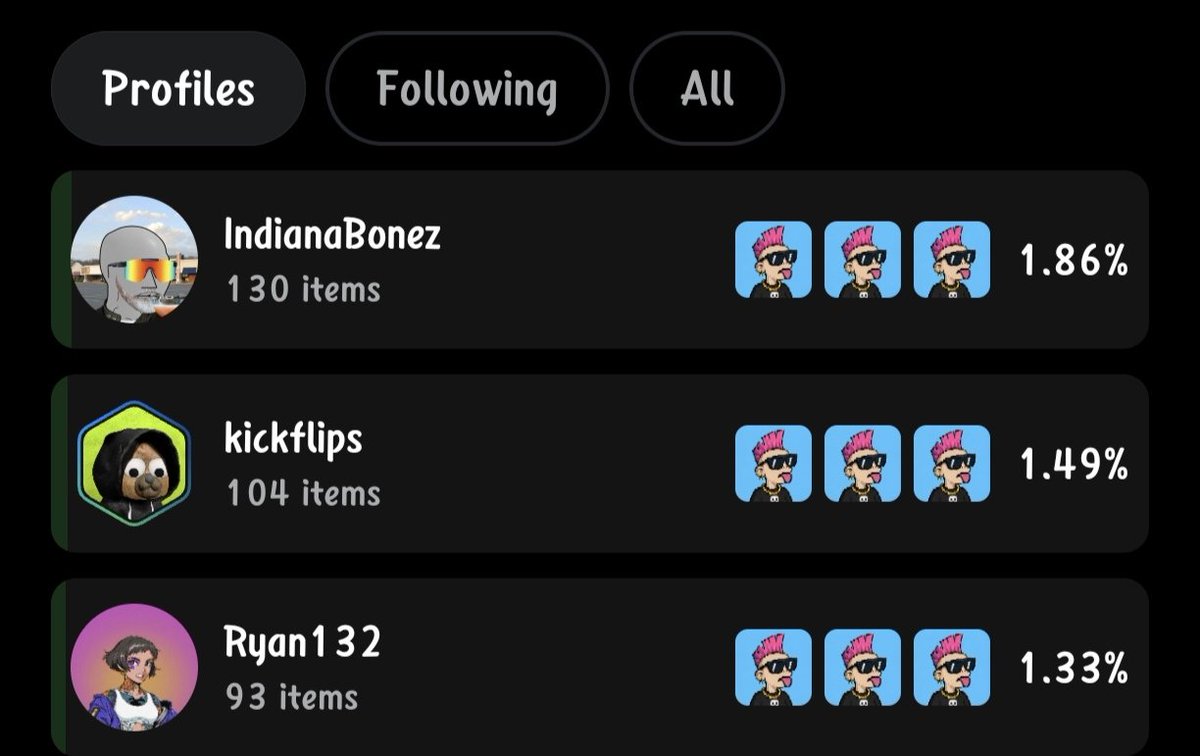Screen dimensions: 1200x756
Task: Click the 1.86% ownership value
Action: click(x=1074, y=261)
